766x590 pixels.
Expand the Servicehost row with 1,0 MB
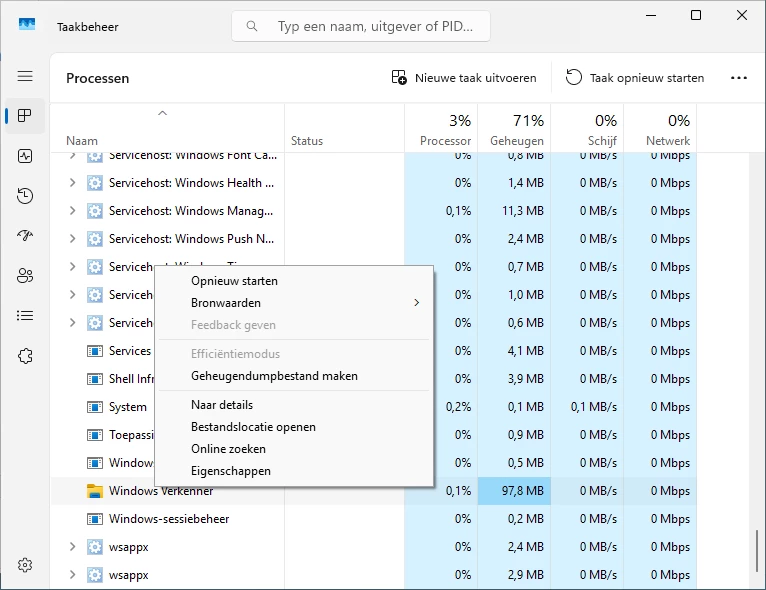pyautogui.click(x=72, y=295)
